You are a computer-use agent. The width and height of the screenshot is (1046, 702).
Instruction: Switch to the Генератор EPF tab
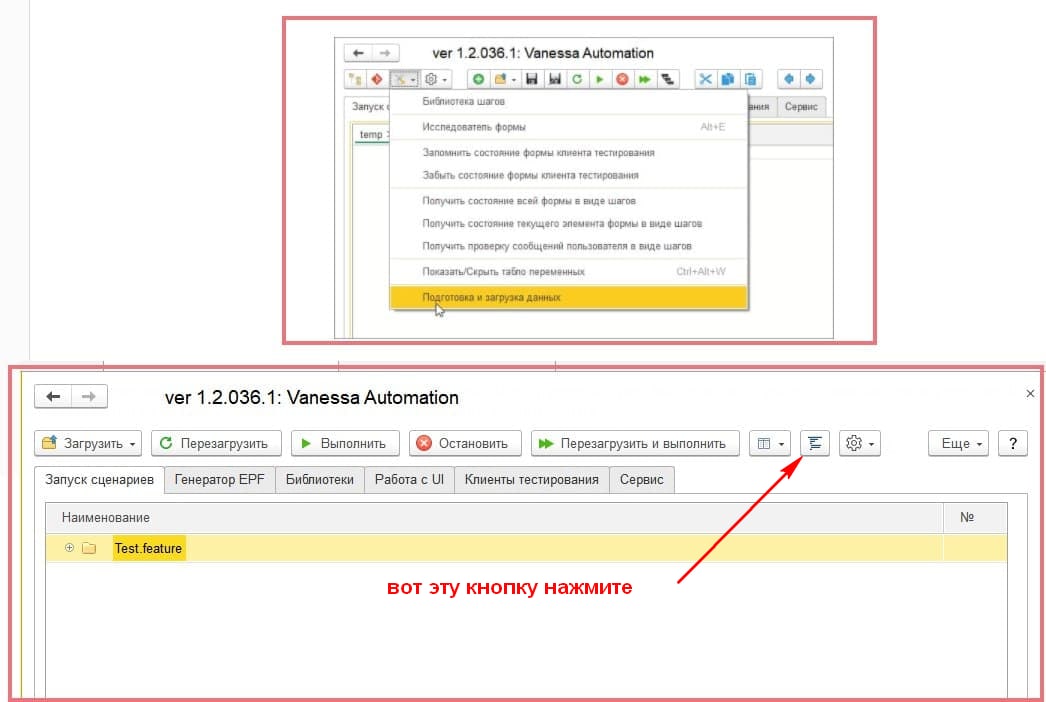point(219,480)
